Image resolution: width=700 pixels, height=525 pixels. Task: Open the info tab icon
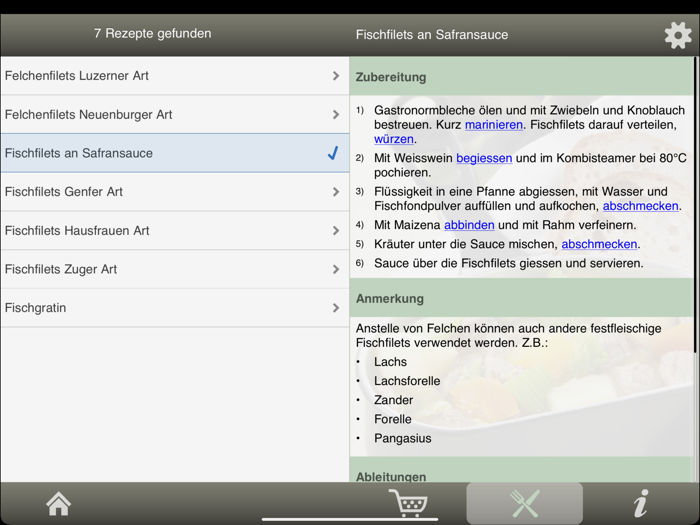click(641, 503)
